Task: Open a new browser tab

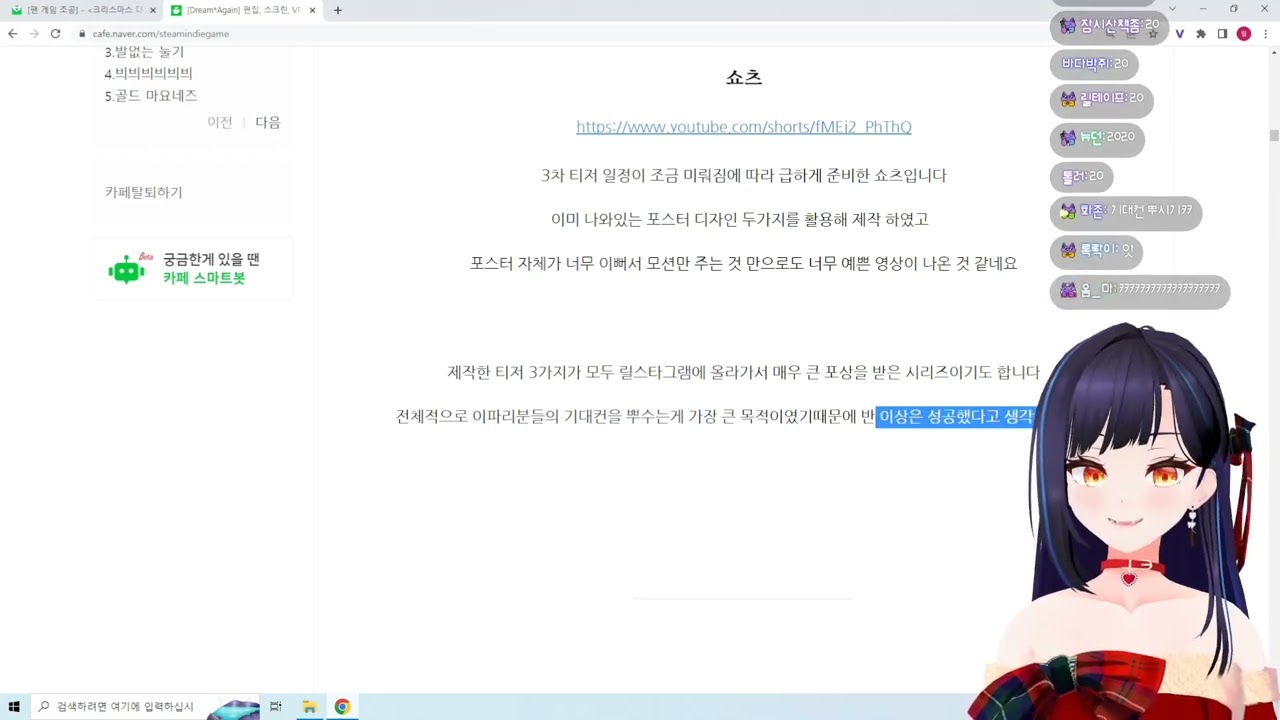Action: point(338,10)
